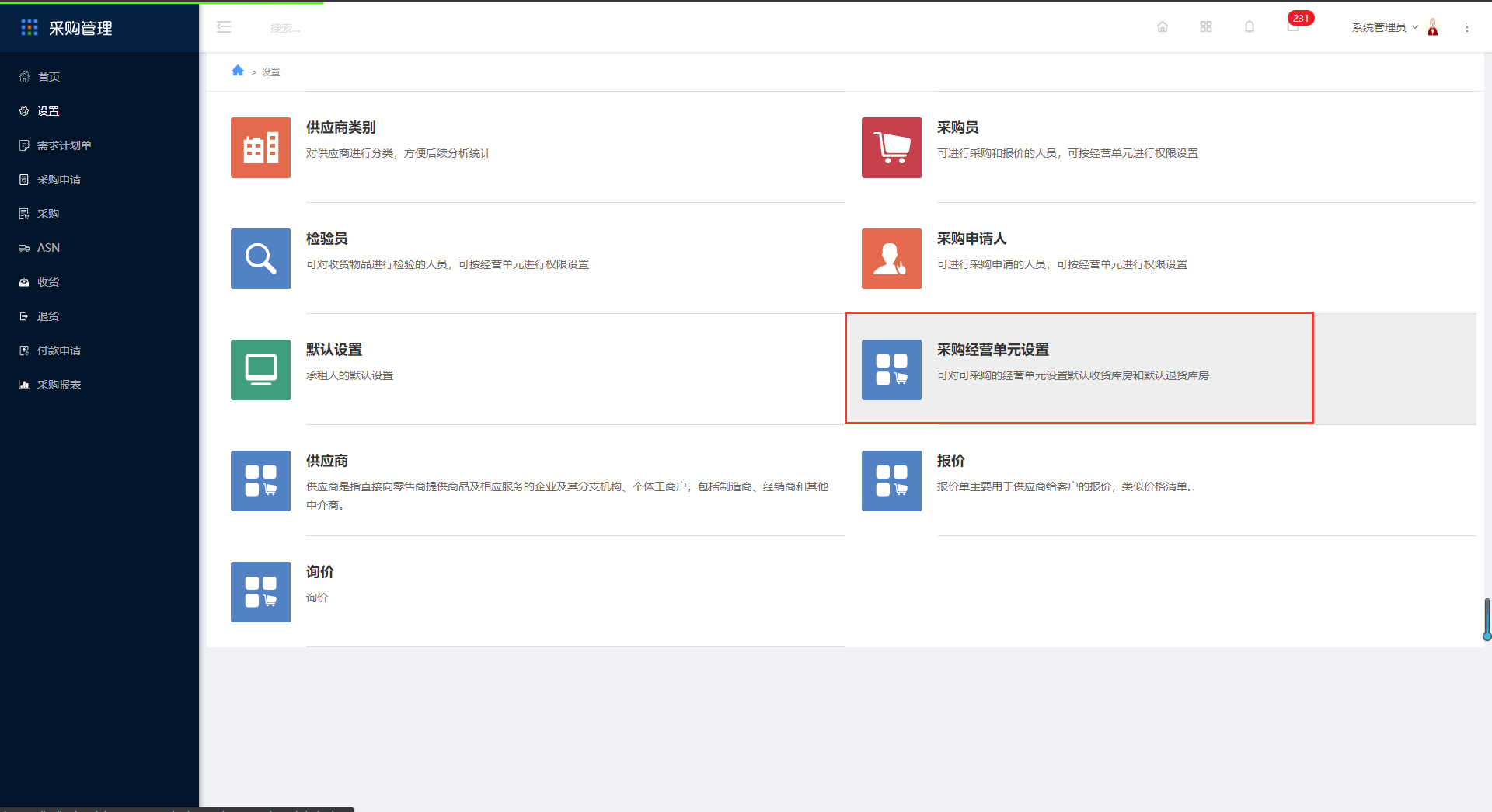Click the 采购申请人 person icon

(891, 259)
